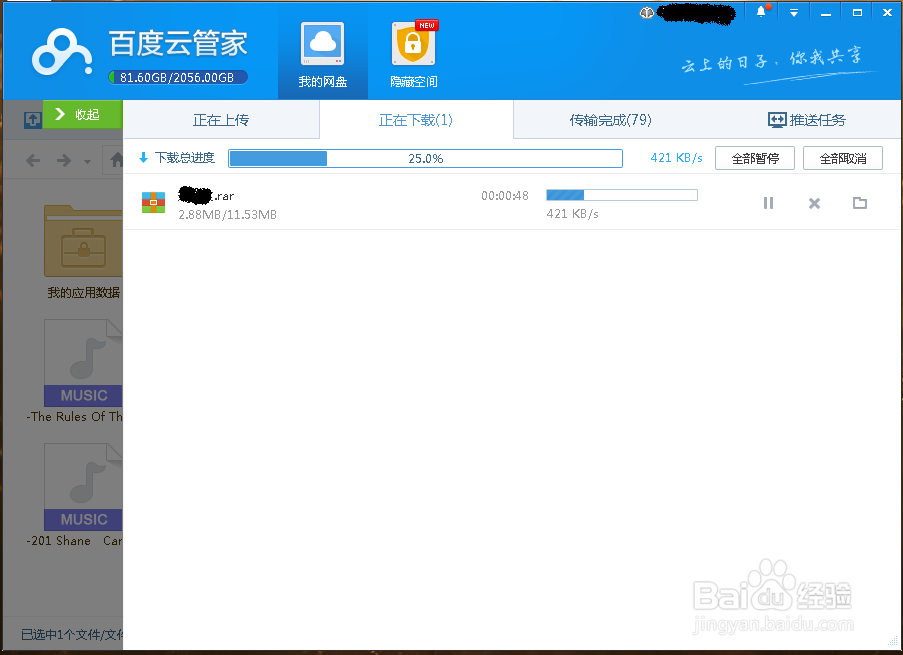This screenshot has width=903, height=655.
Task: Select the 正在下载(1) tab
Action: point(416,120)
